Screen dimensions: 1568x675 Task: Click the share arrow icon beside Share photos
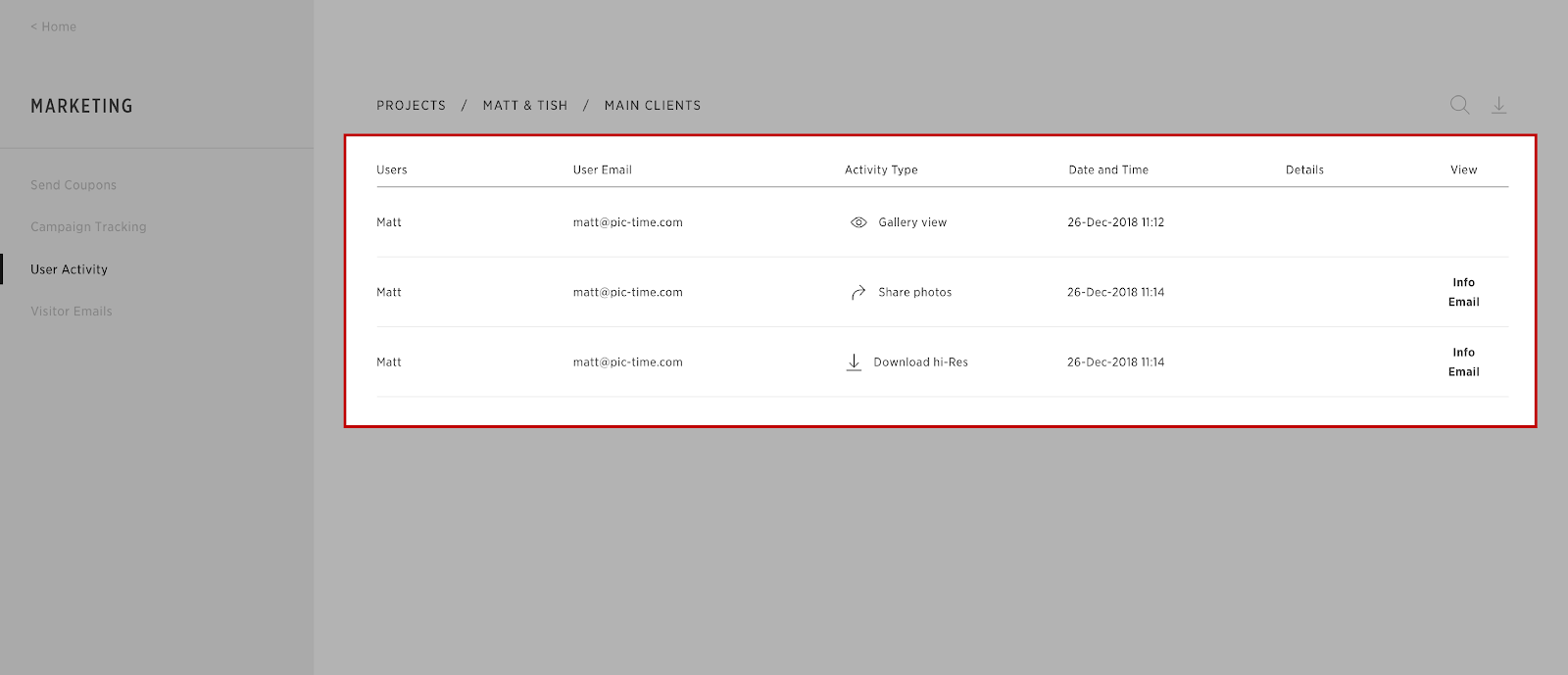[858, 292]
